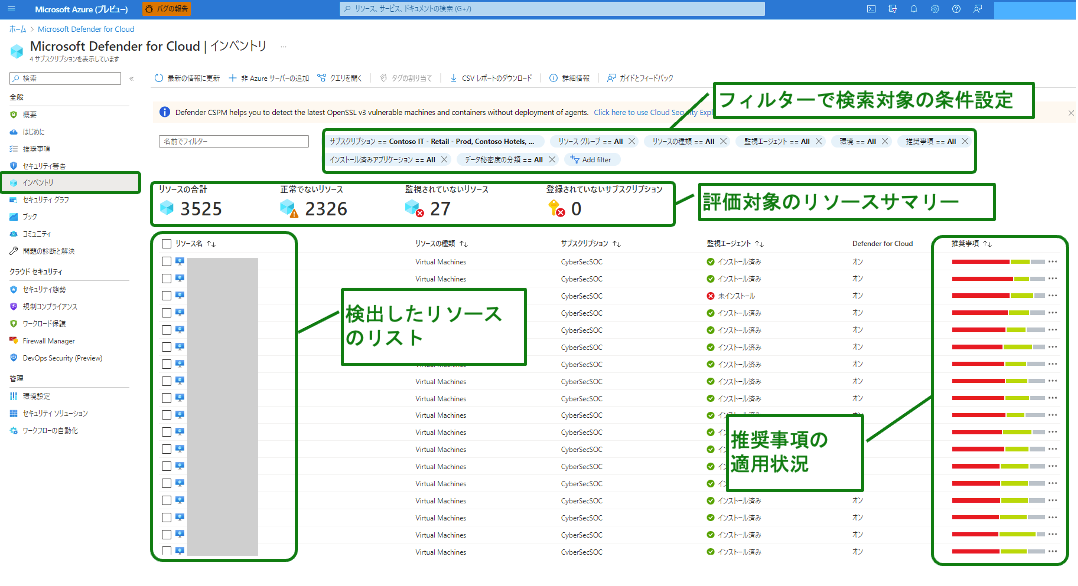Click the refresh icon in the toolbar

159,78
